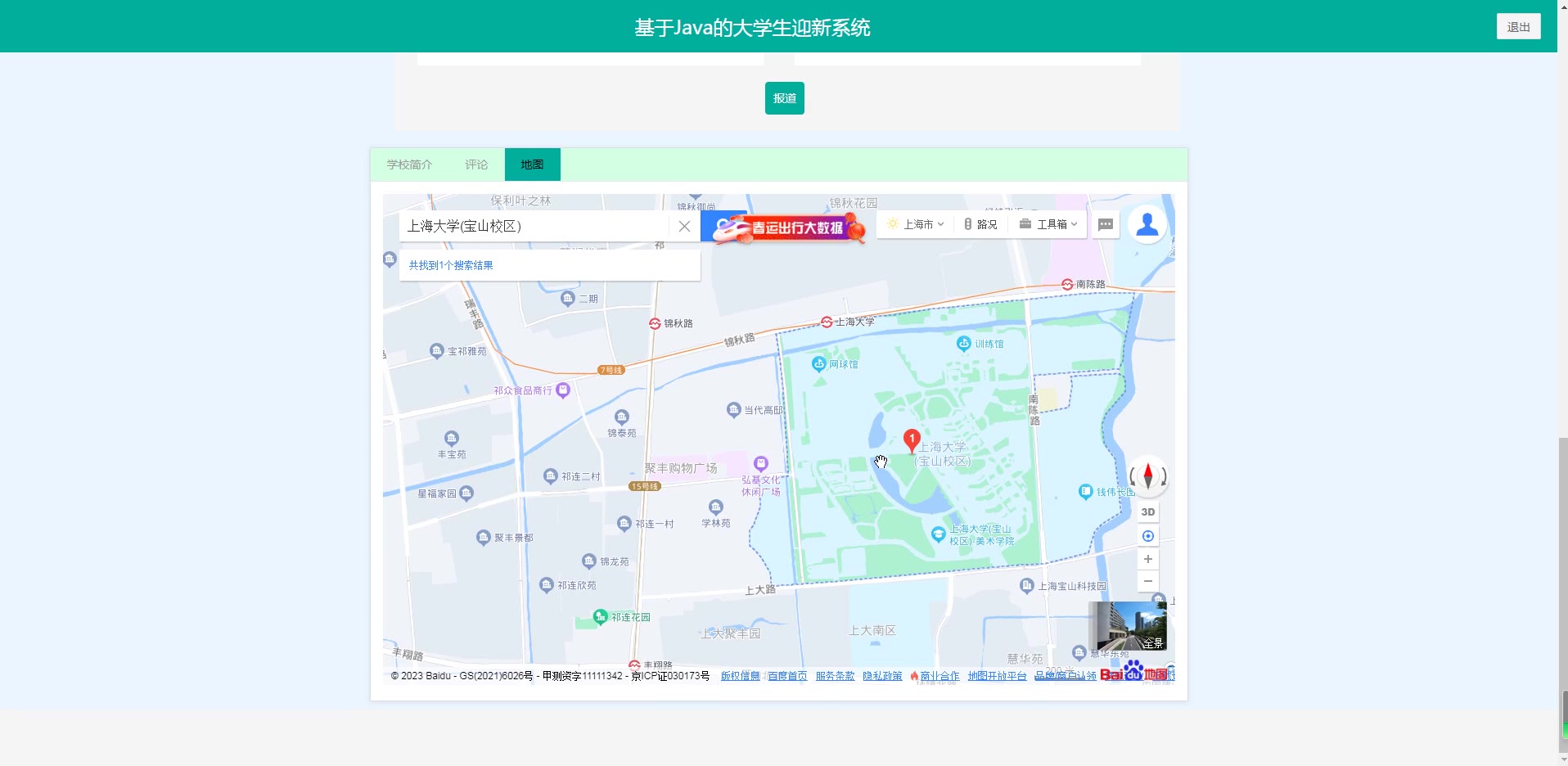Switch to the 学校简介 tab
This screenshot has width=1568, height=766.
409,164
